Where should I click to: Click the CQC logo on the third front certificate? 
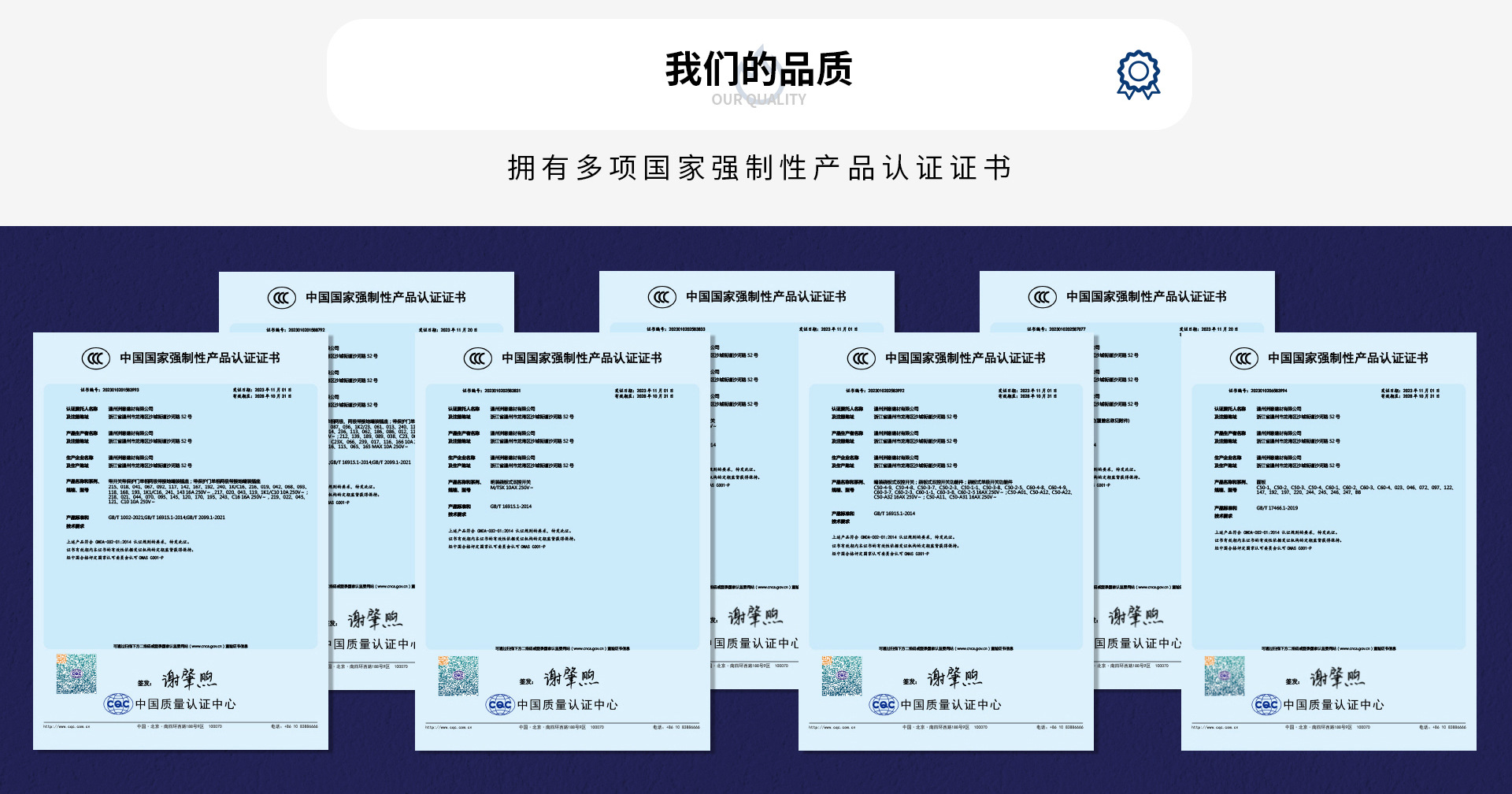884,704
